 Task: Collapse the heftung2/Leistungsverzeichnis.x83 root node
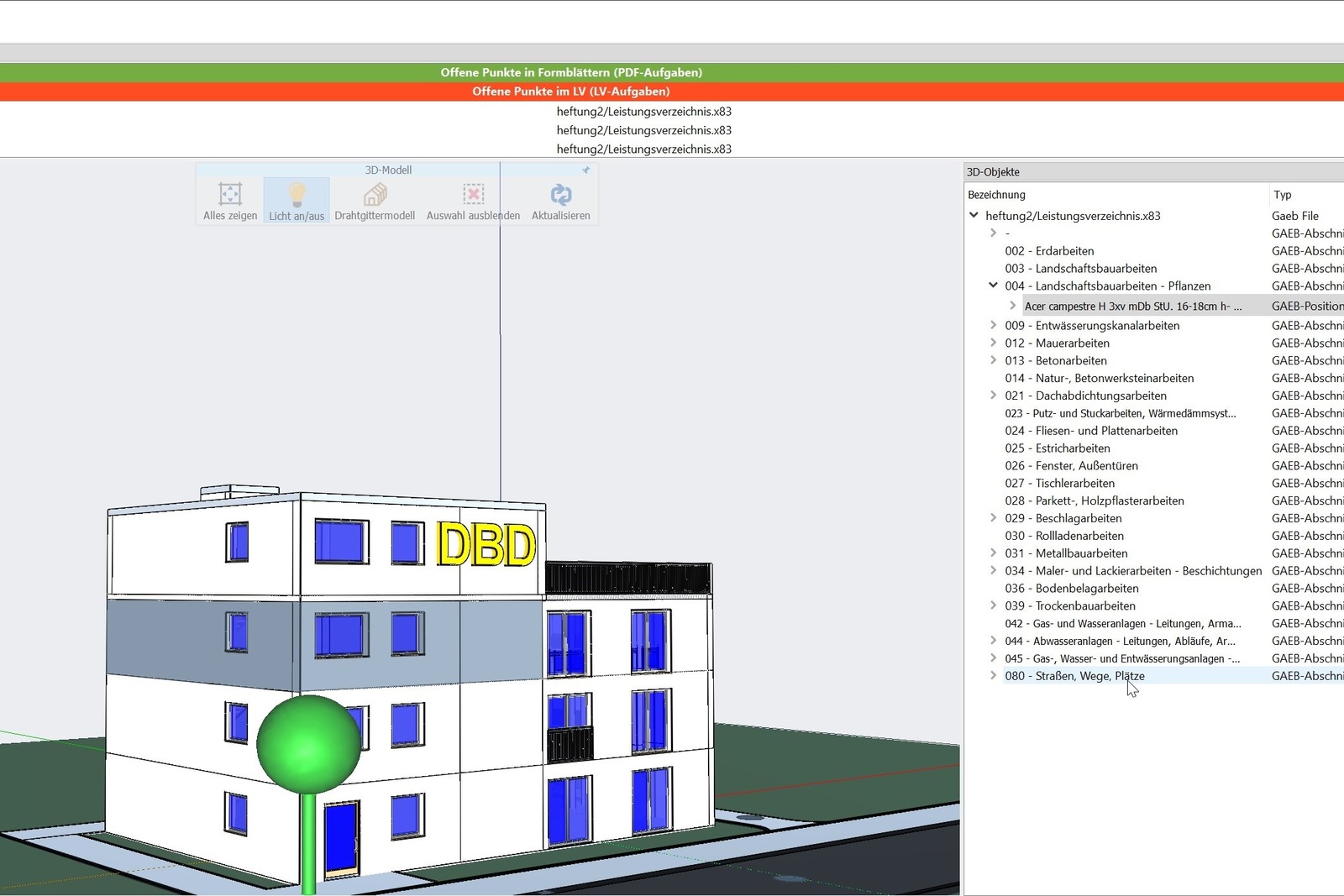[974, 215]
